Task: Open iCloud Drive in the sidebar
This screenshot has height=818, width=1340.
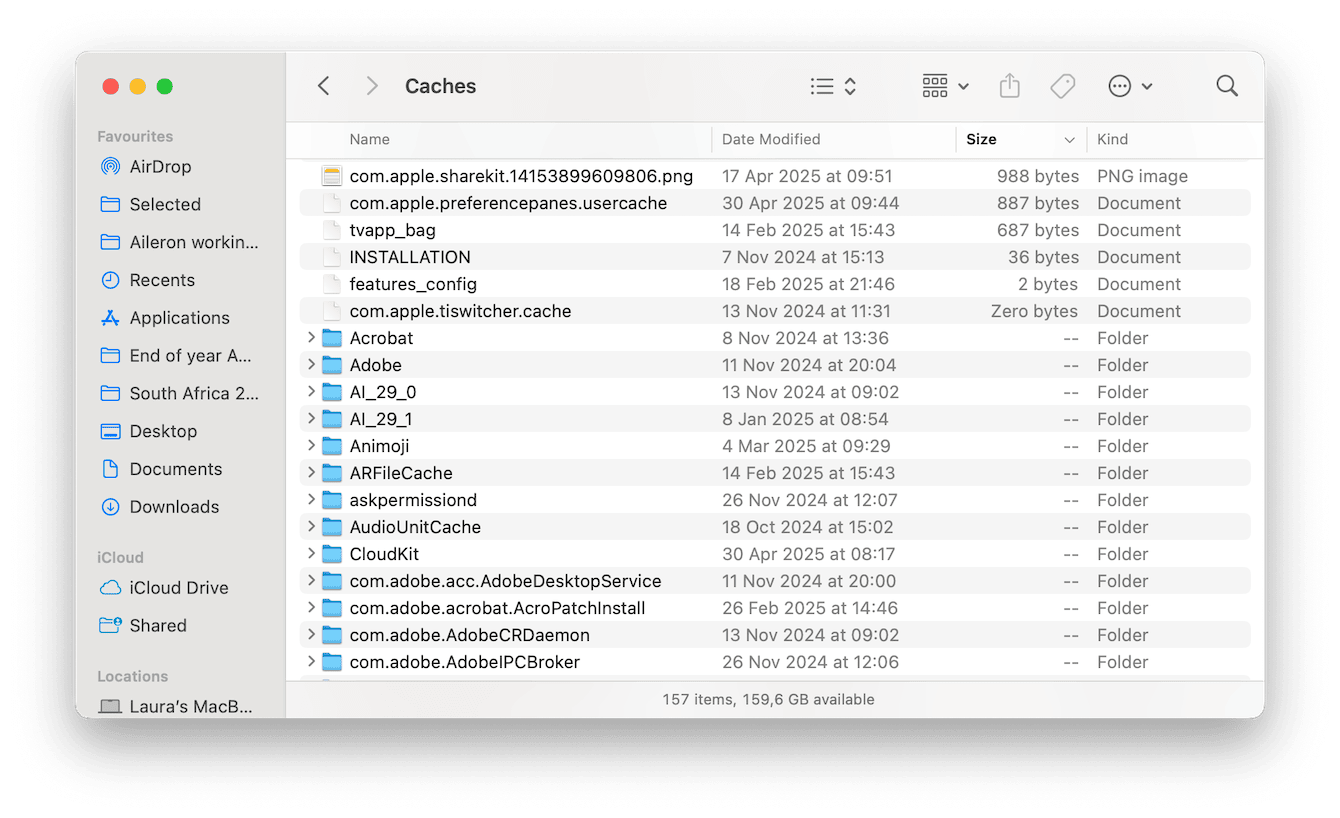Action: click(178, 587)
